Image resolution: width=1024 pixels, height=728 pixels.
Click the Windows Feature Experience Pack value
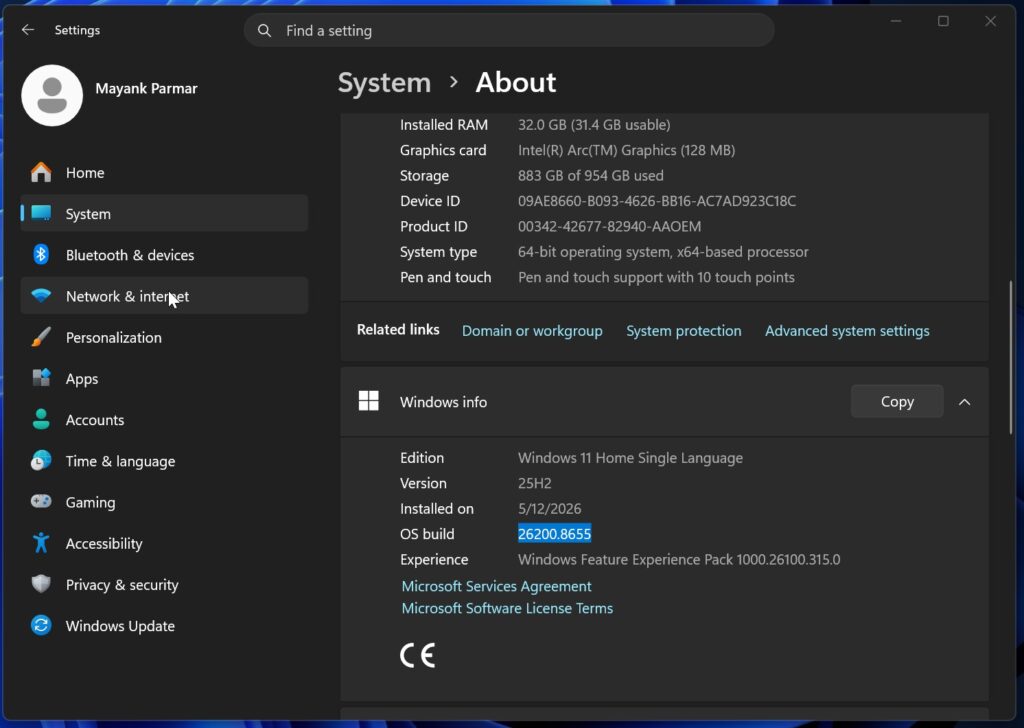coord(679,560)
